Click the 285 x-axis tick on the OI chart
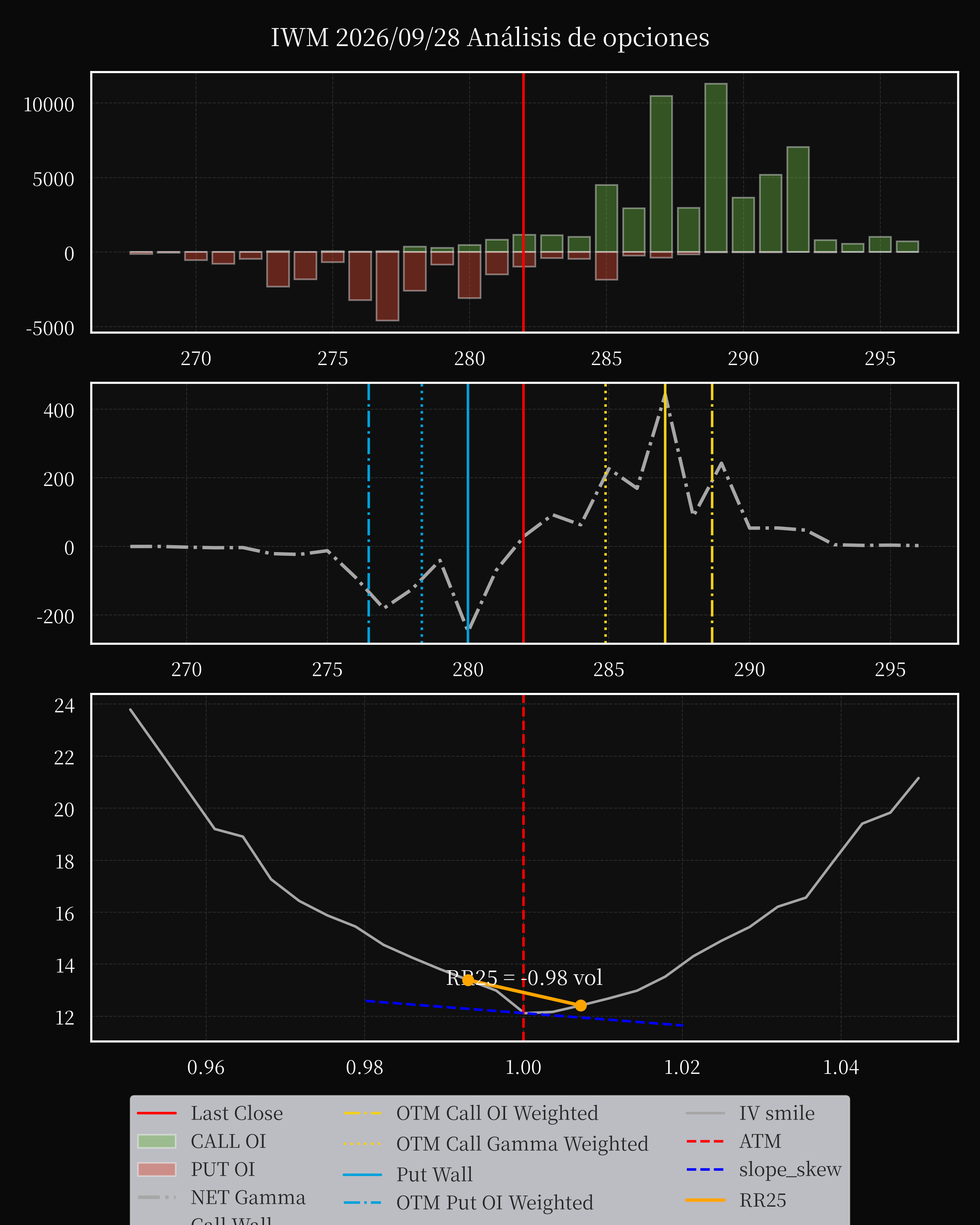Viewport: 980px width, 1225px height. pos(606,359)
